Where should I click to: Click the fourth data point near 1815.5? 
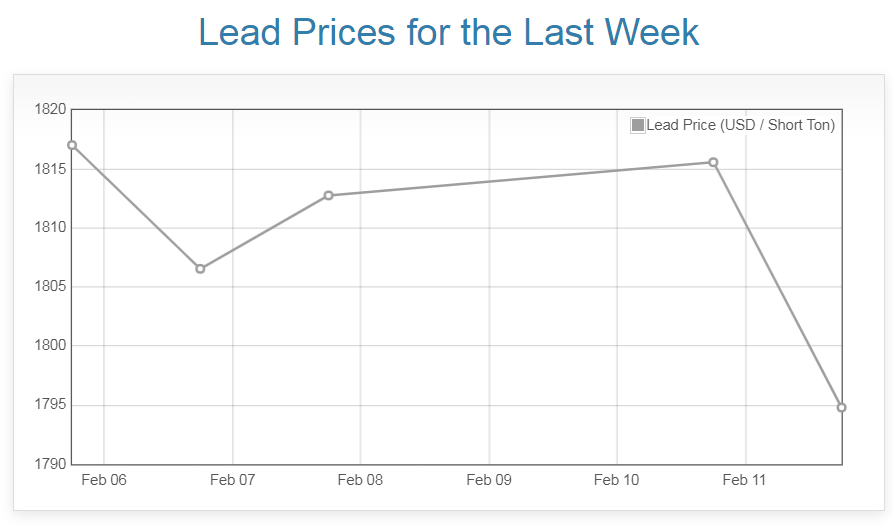713,162
